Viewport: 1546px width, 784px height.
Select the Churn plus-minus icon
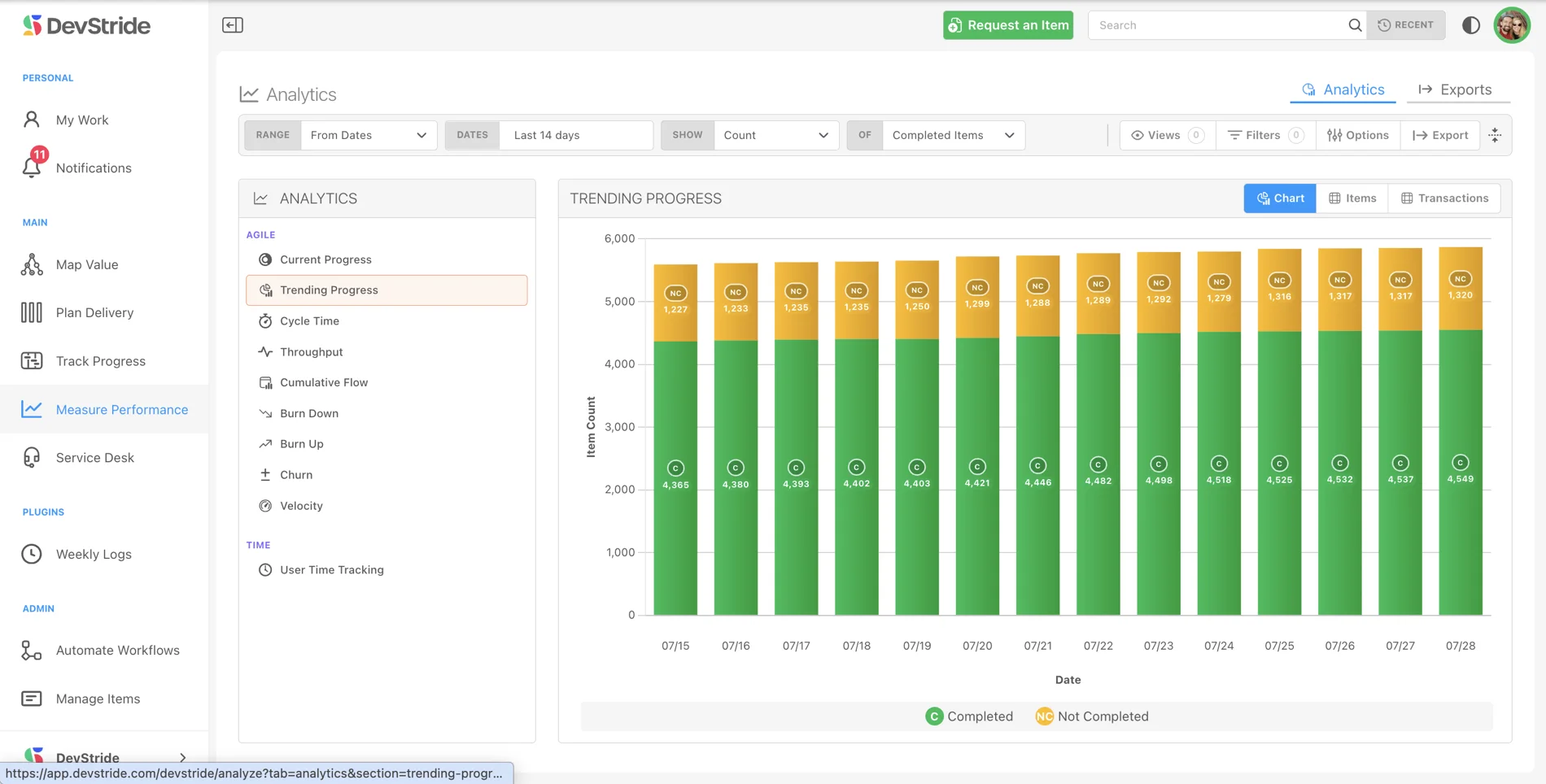[265, 475]
